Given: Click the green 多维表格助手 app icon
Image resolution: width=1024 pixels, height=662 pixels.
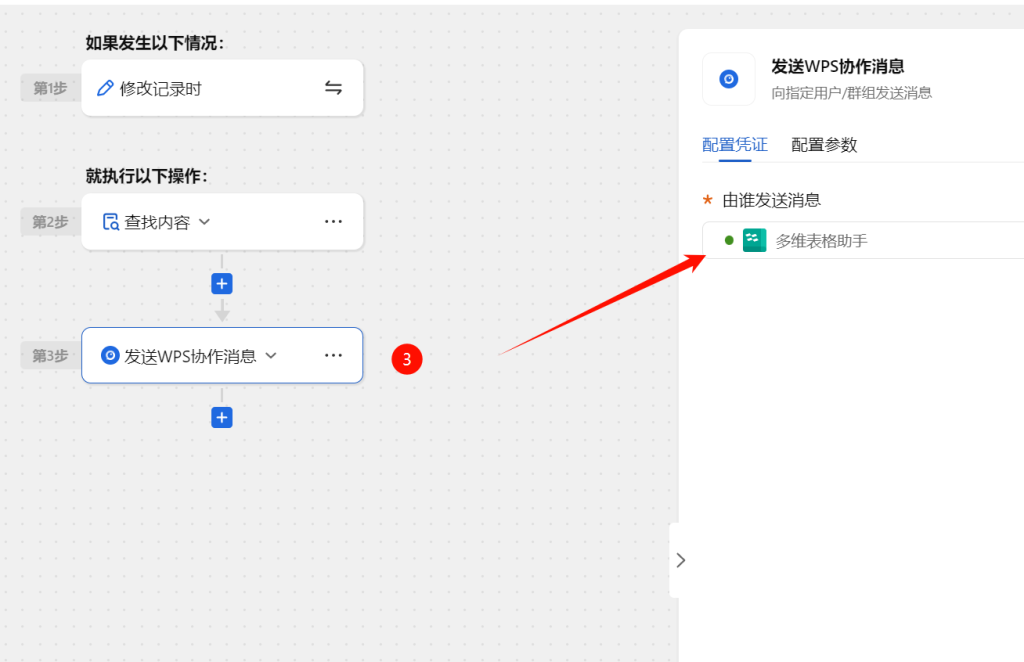Looking at the screenshot, I should (754, 240).
